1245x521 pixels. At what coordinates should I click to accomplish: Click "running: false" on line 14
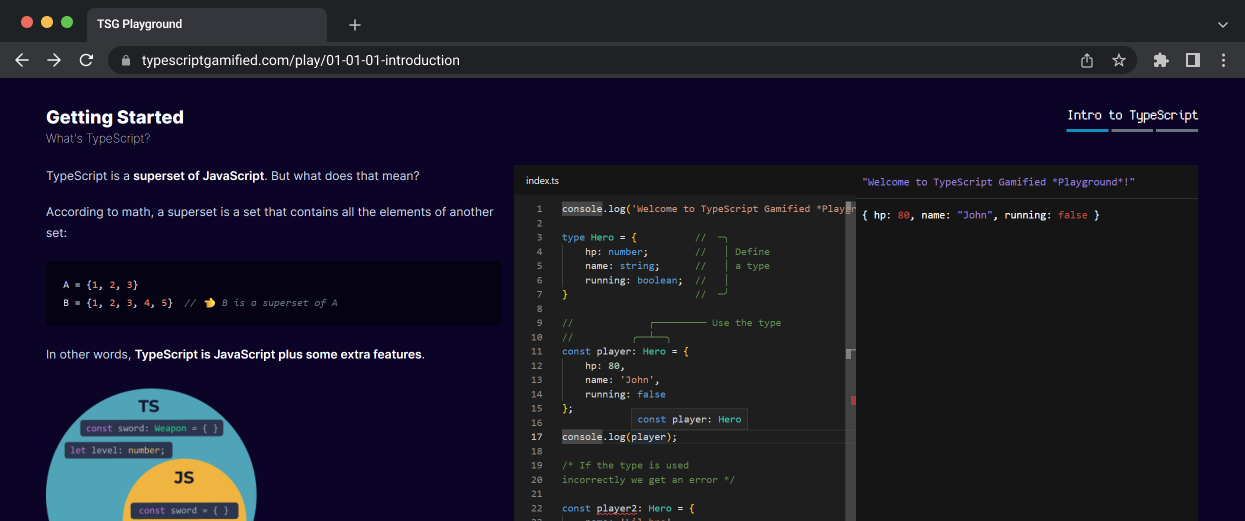click(x=625, y=394)
